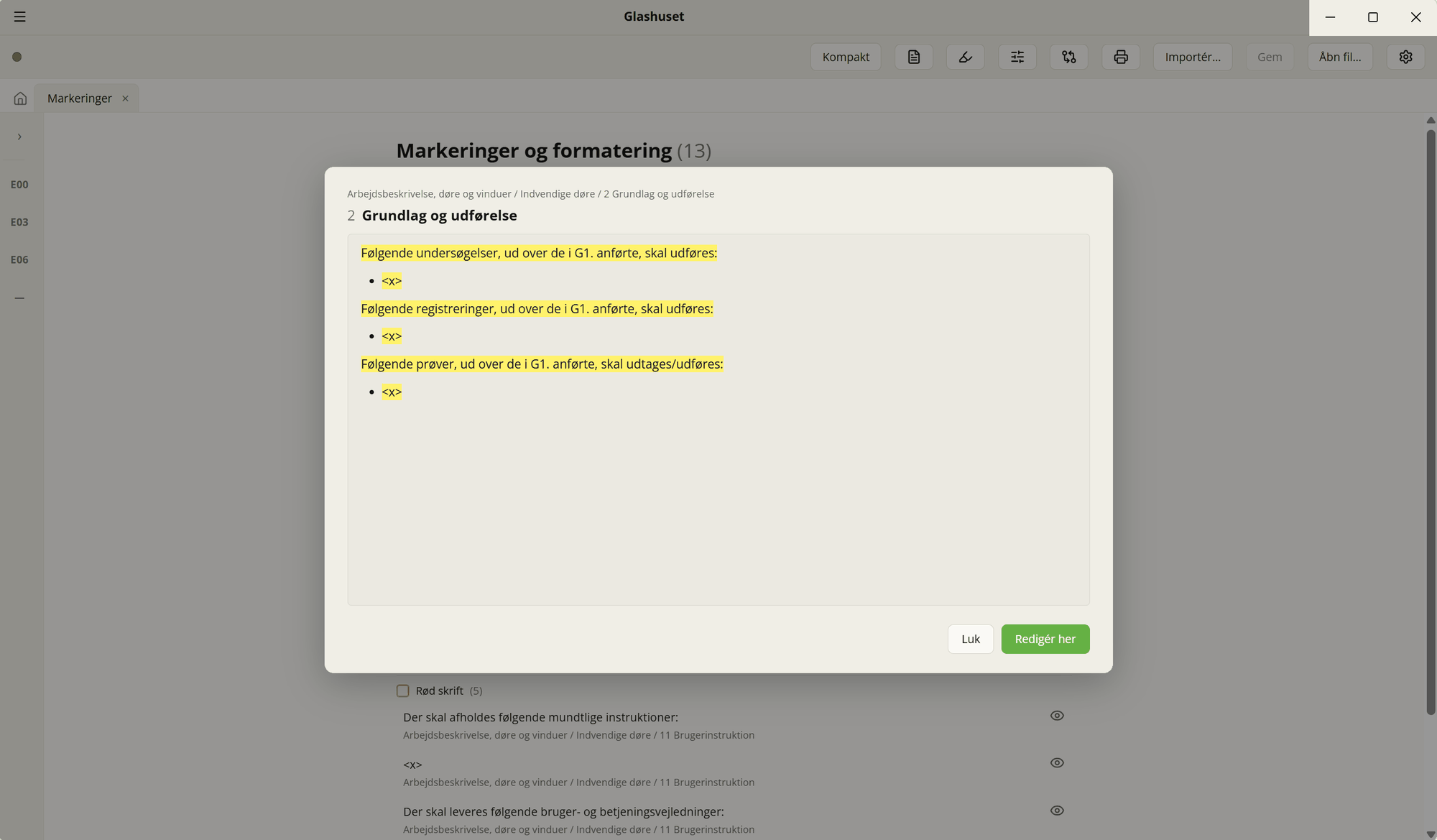Click the document page icon in toolbar
The width and height of the screenshot is (1437, 840).
click(913, 57)
